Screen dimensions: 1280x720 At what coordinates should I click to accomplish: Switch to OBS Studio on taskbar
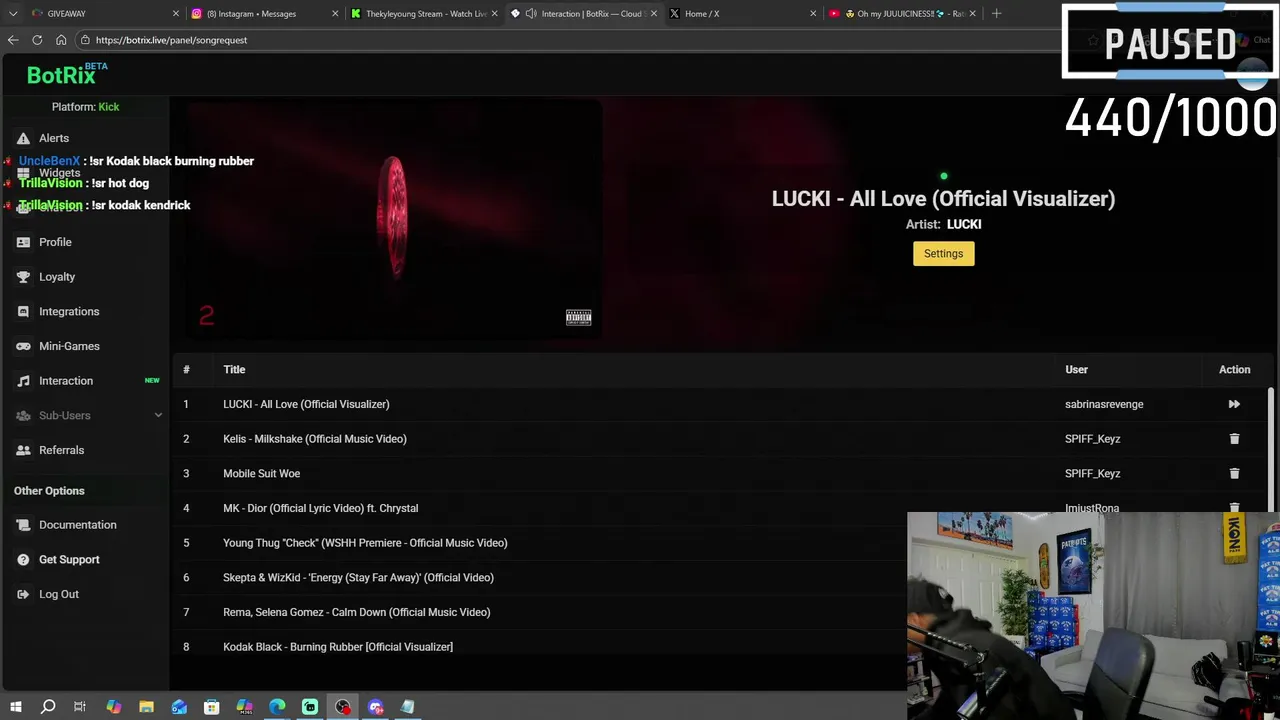coord(343,707)
